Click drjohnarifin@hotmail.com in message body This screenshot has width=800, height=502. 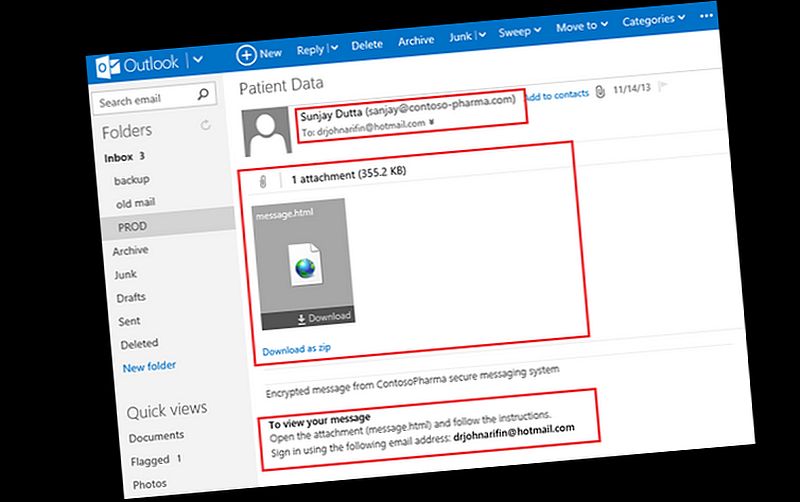pos(514,433)
